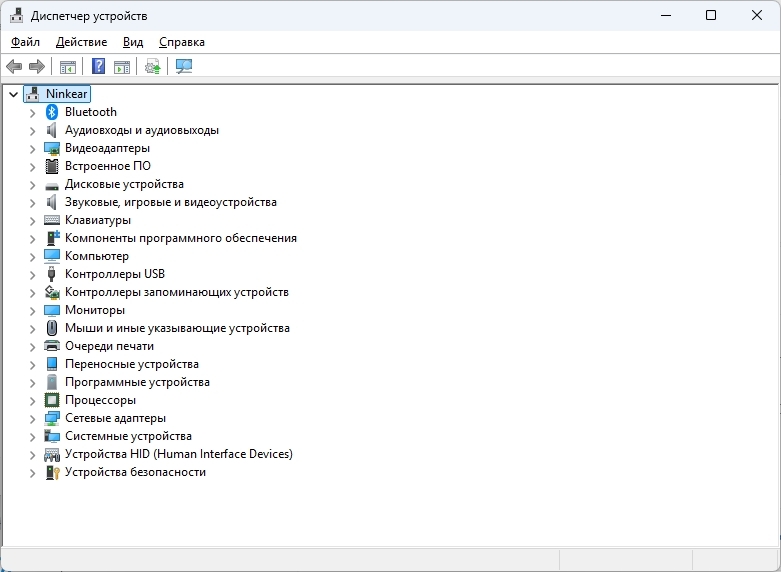Select the Системные устройства label
Screen dimensions: 781x572
tap(128, 436)
